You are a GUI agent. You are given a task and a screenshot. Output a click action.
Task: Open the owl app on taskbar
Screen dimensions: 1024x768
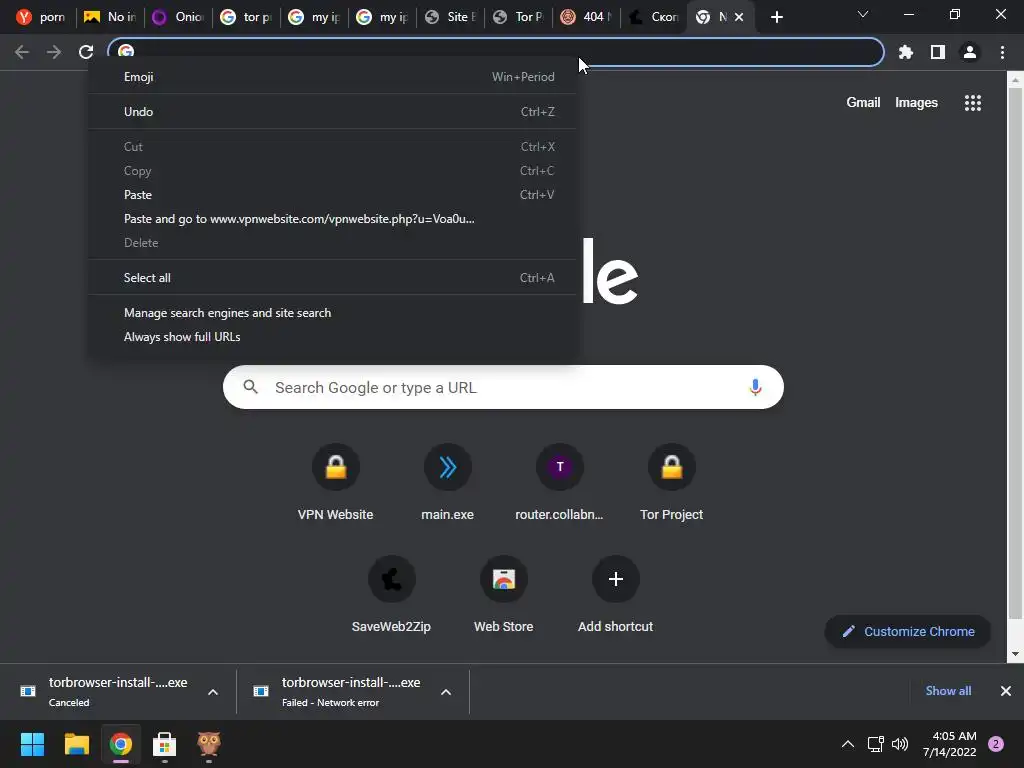pos(208,744)
